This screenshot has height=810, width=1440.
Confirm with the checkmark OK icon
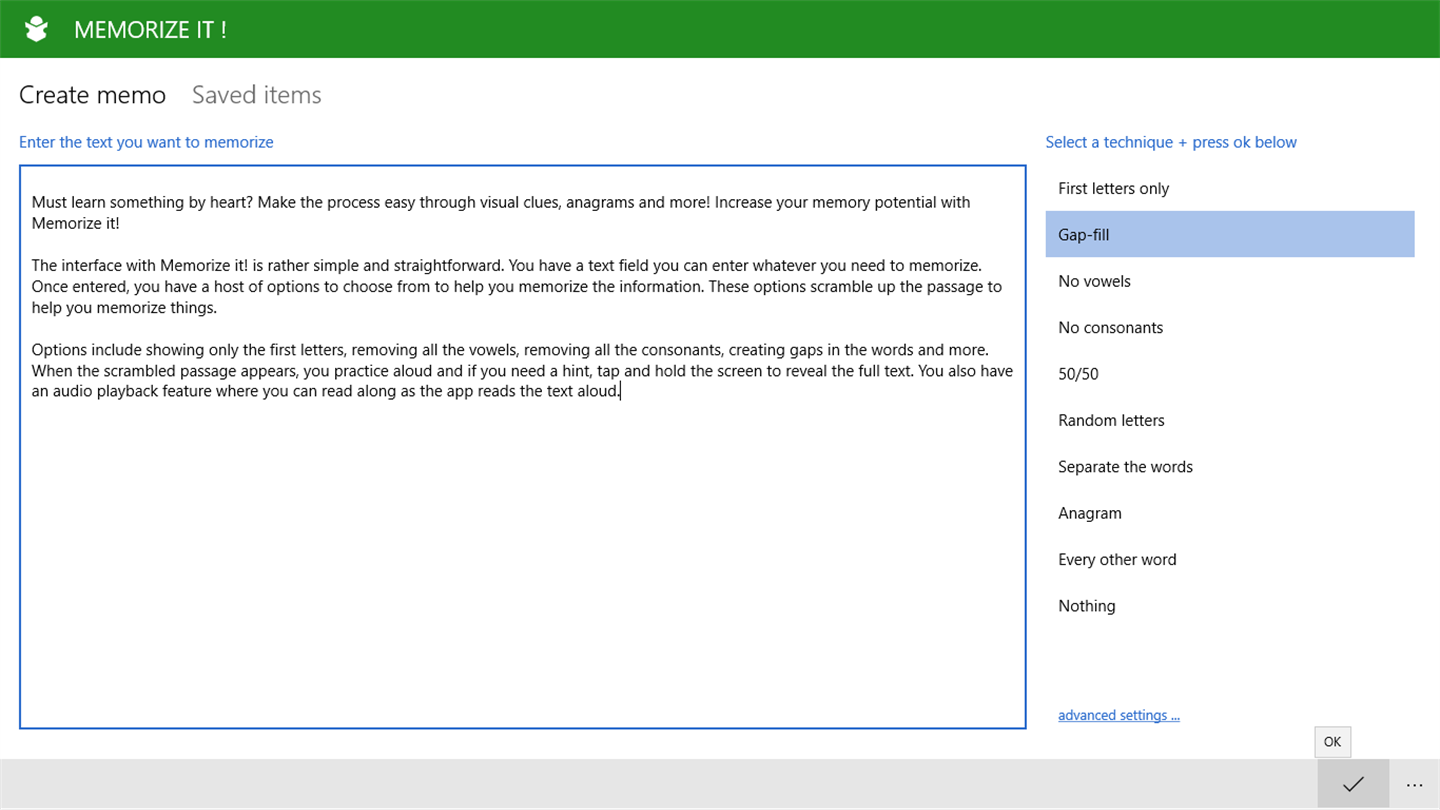tap(1353, 784)
